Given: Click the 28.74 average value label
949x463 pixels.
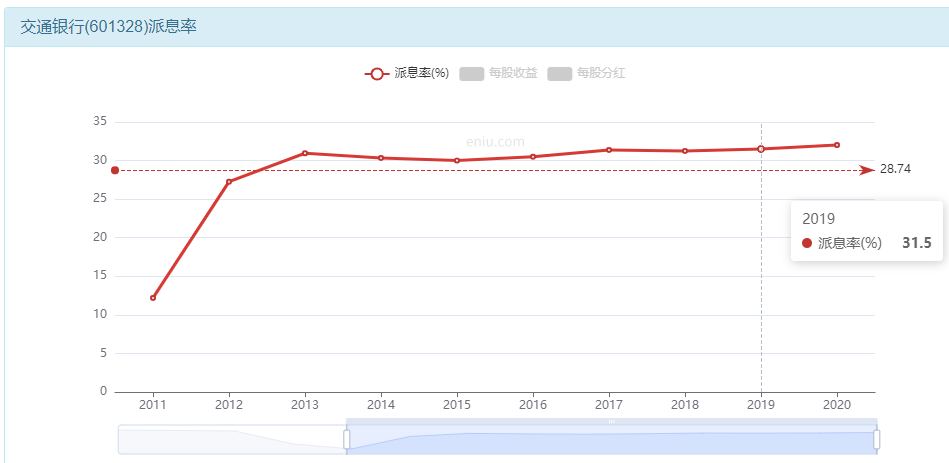Looking at the screenshot, I should [895, 169].
